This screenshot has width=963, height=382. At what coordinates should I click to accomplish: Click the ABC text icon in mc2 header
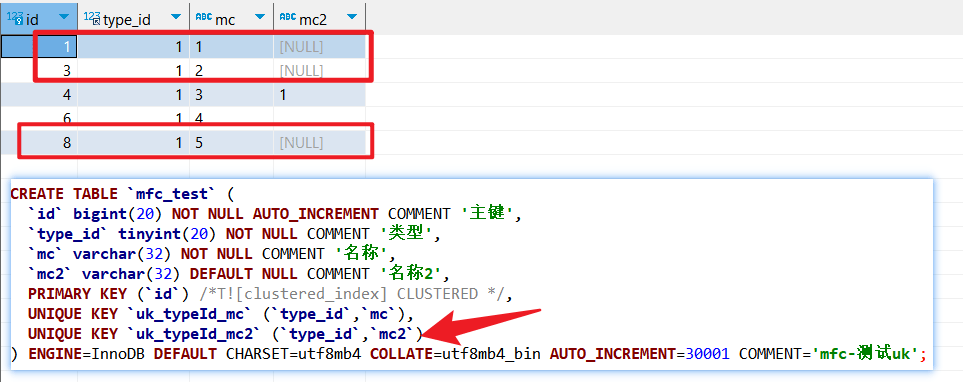click(x=287, y=17)
